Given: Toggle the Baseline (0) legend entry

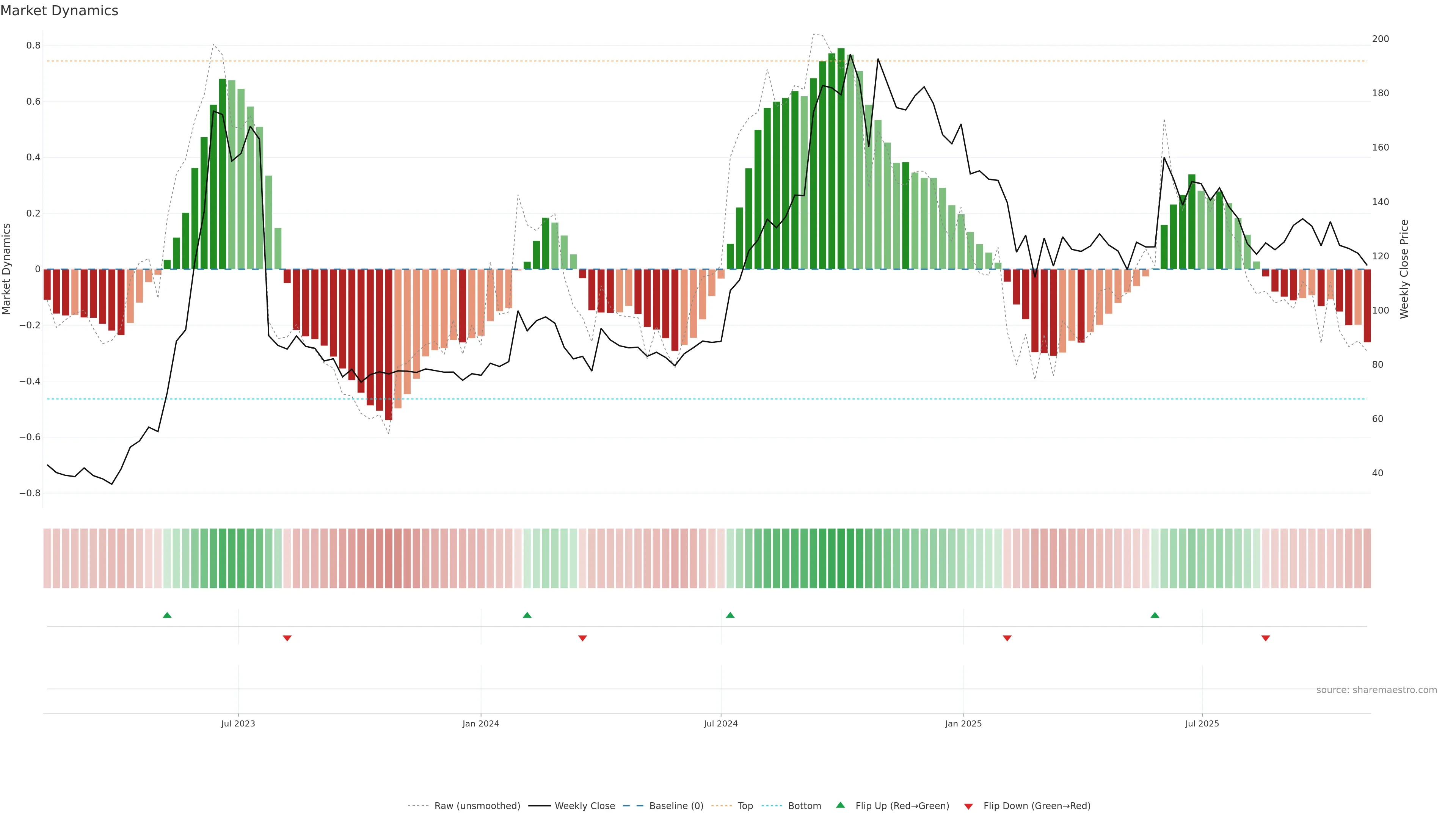Looking at the screenshot, I should 676,805.
